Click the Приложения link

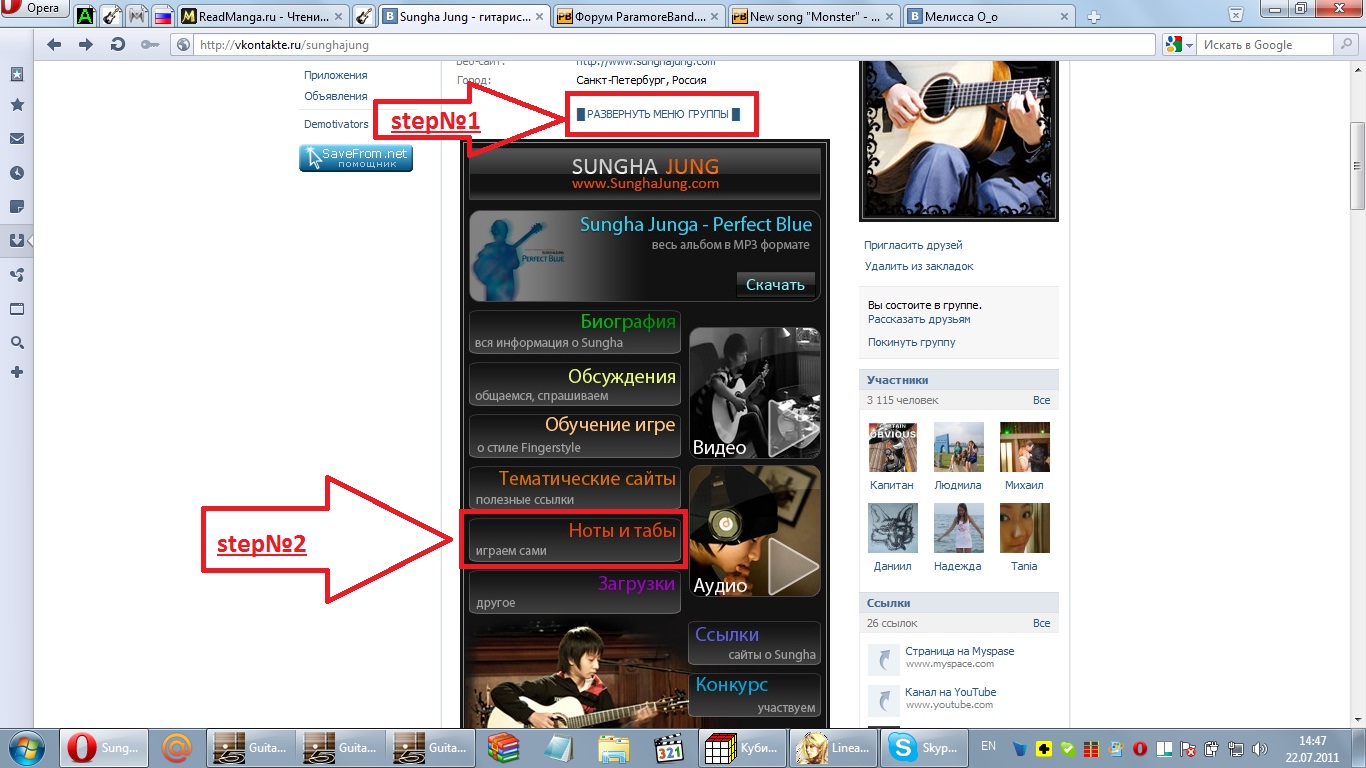pos(336,75)
